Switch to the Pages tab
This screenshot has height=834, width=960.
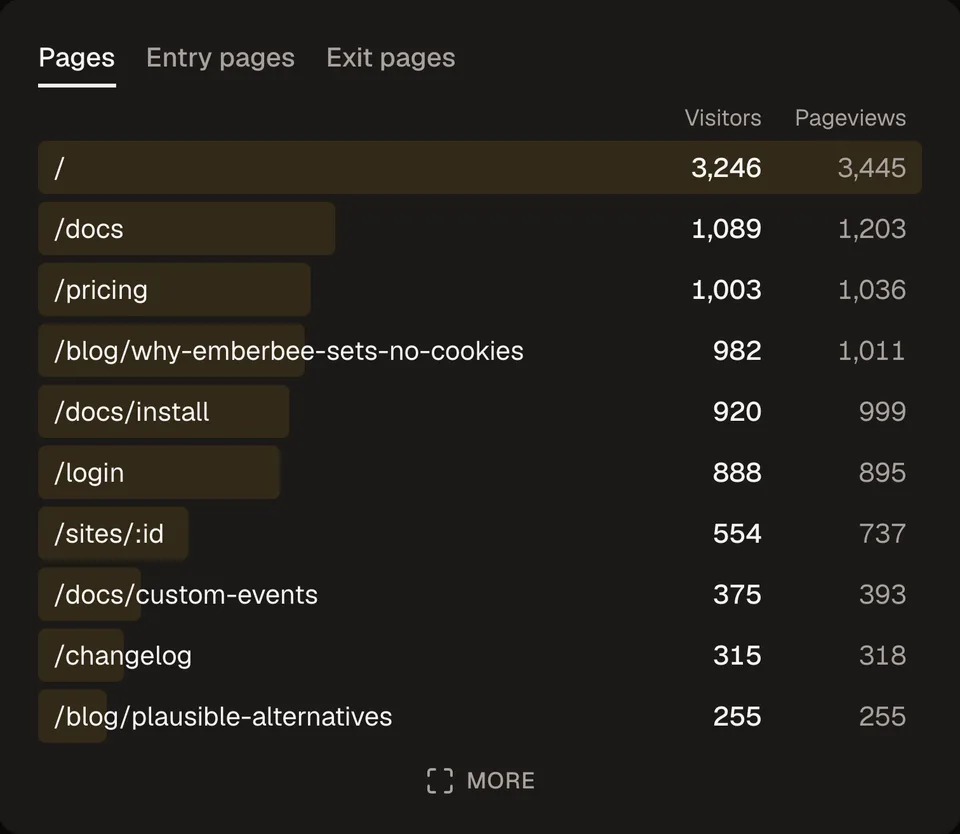[77, 58]
